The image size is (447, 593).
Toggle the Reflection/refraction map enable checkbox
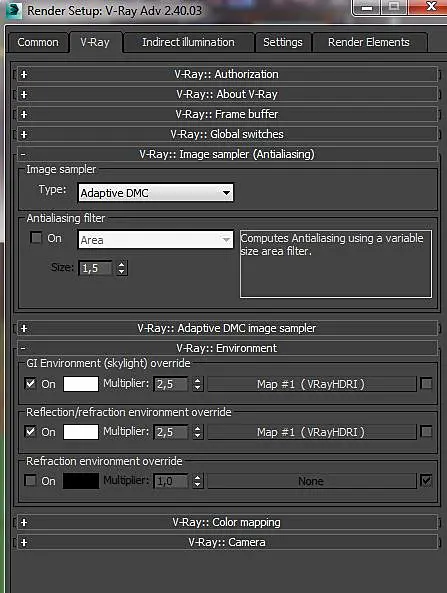click(x=426, y=432)
